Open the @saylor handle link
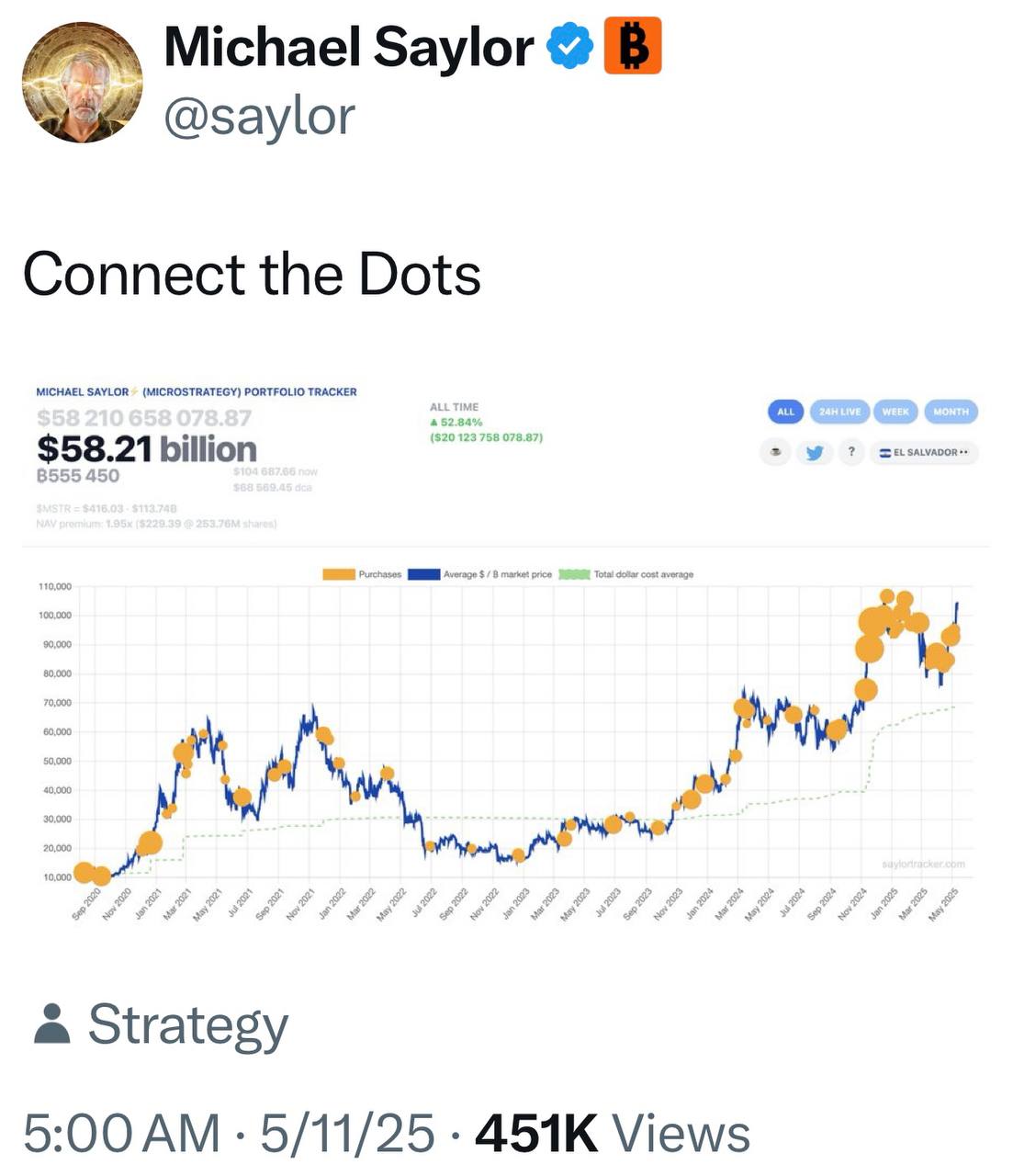This screenshot has height=1176, width=1013. [259, 118]
